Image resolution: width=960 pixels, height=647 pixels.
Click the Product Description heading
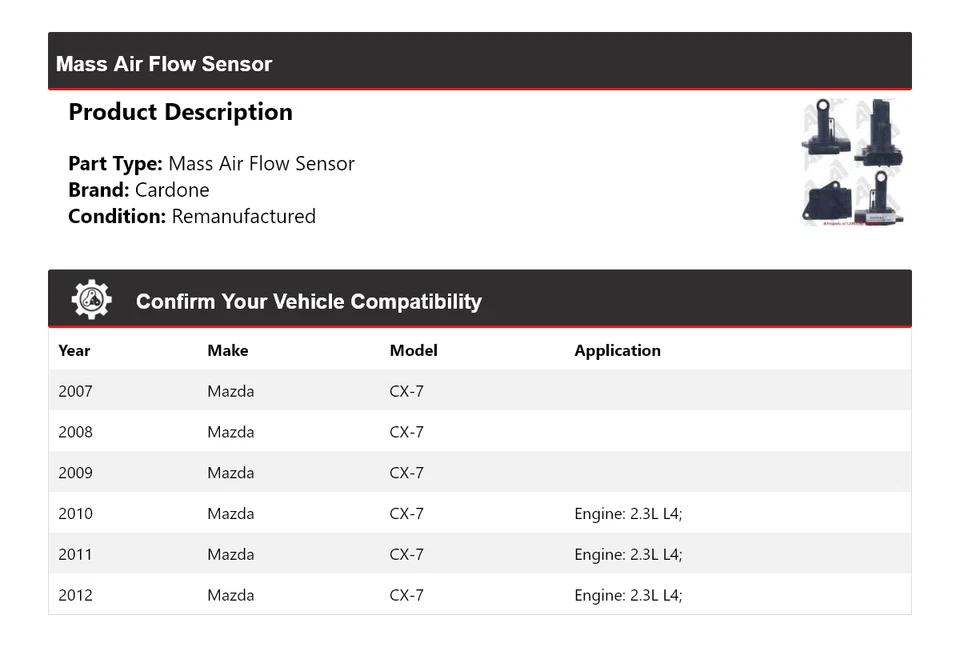click(x=180, y=112)
